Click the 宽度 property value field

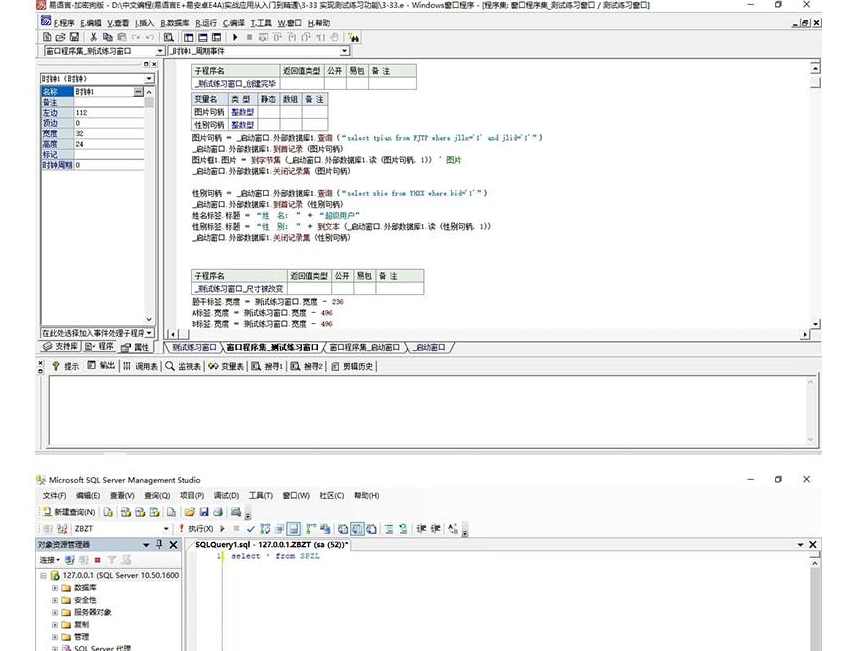point(109,133)
